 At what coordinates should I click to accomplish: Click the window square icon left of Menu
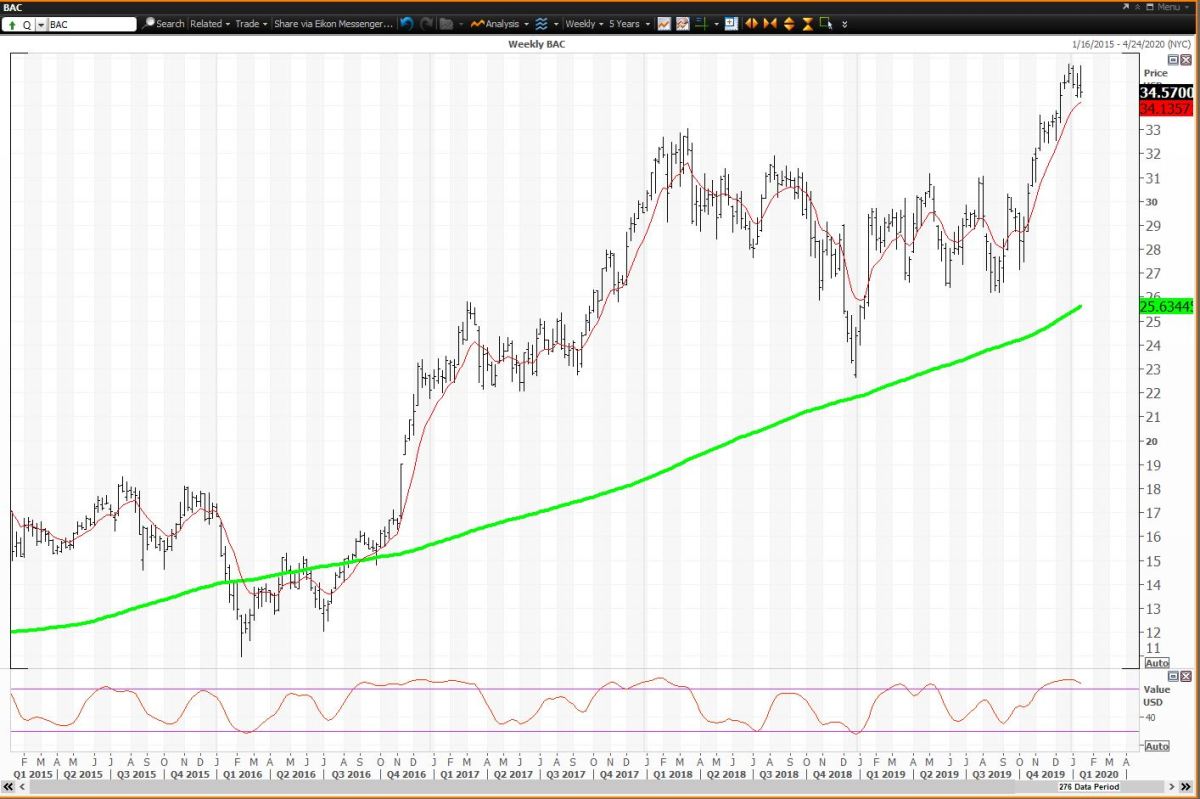click(1149, 7)
